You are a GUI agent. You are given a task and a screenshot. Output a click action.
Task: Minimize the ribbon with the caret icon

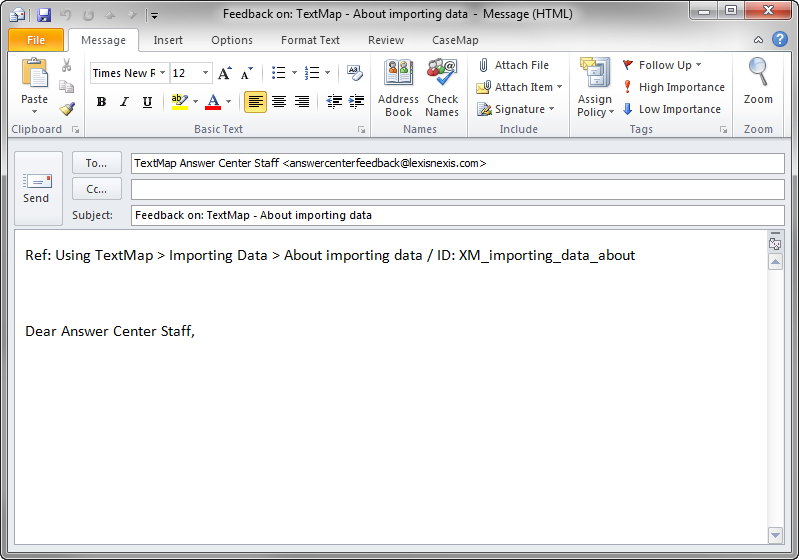(758, 40)
